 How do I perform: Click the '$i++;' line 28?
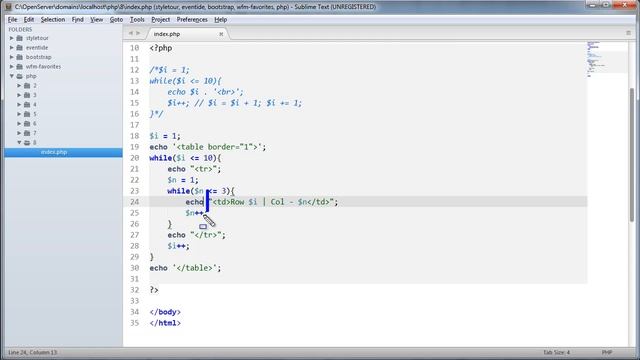click(x=178, y=246)
